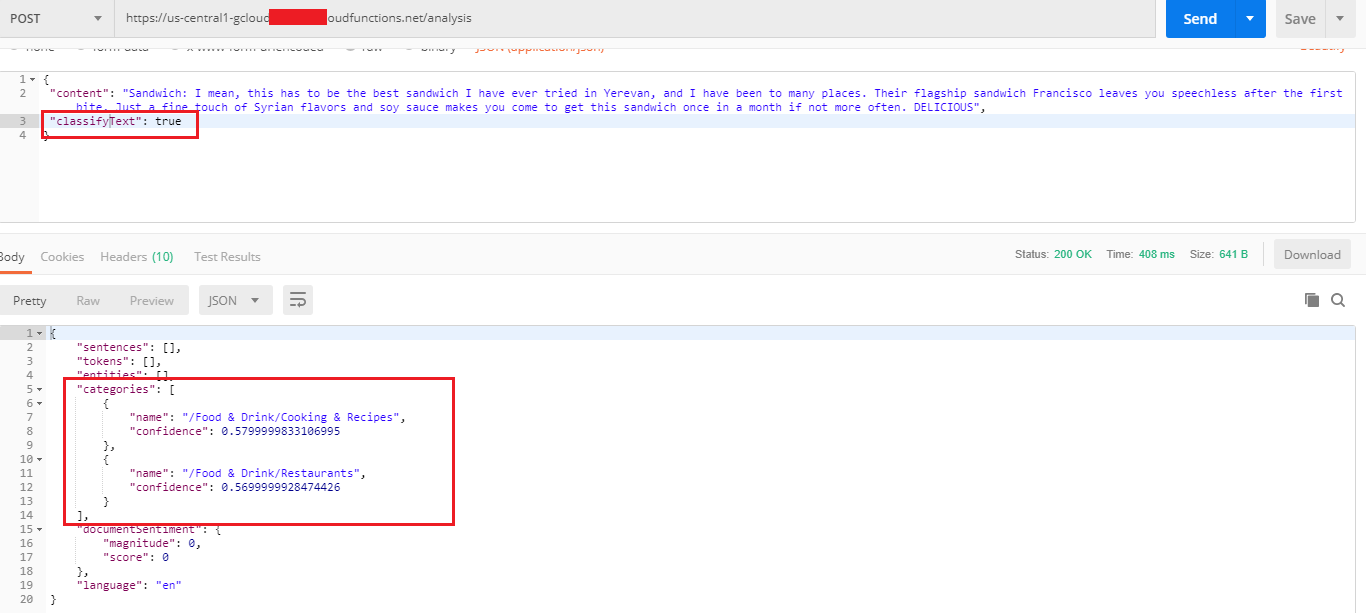Screen dimensions: 1366x613
Task: Collapse the categories array in the response
Action: 39,389
